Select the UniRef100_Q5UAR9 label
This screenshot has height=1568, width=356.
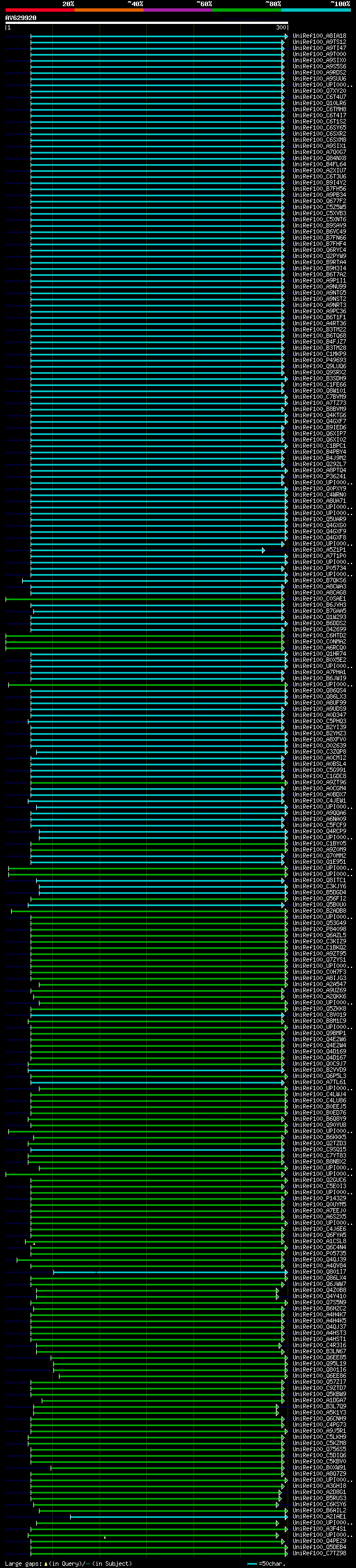click(319, 519)
